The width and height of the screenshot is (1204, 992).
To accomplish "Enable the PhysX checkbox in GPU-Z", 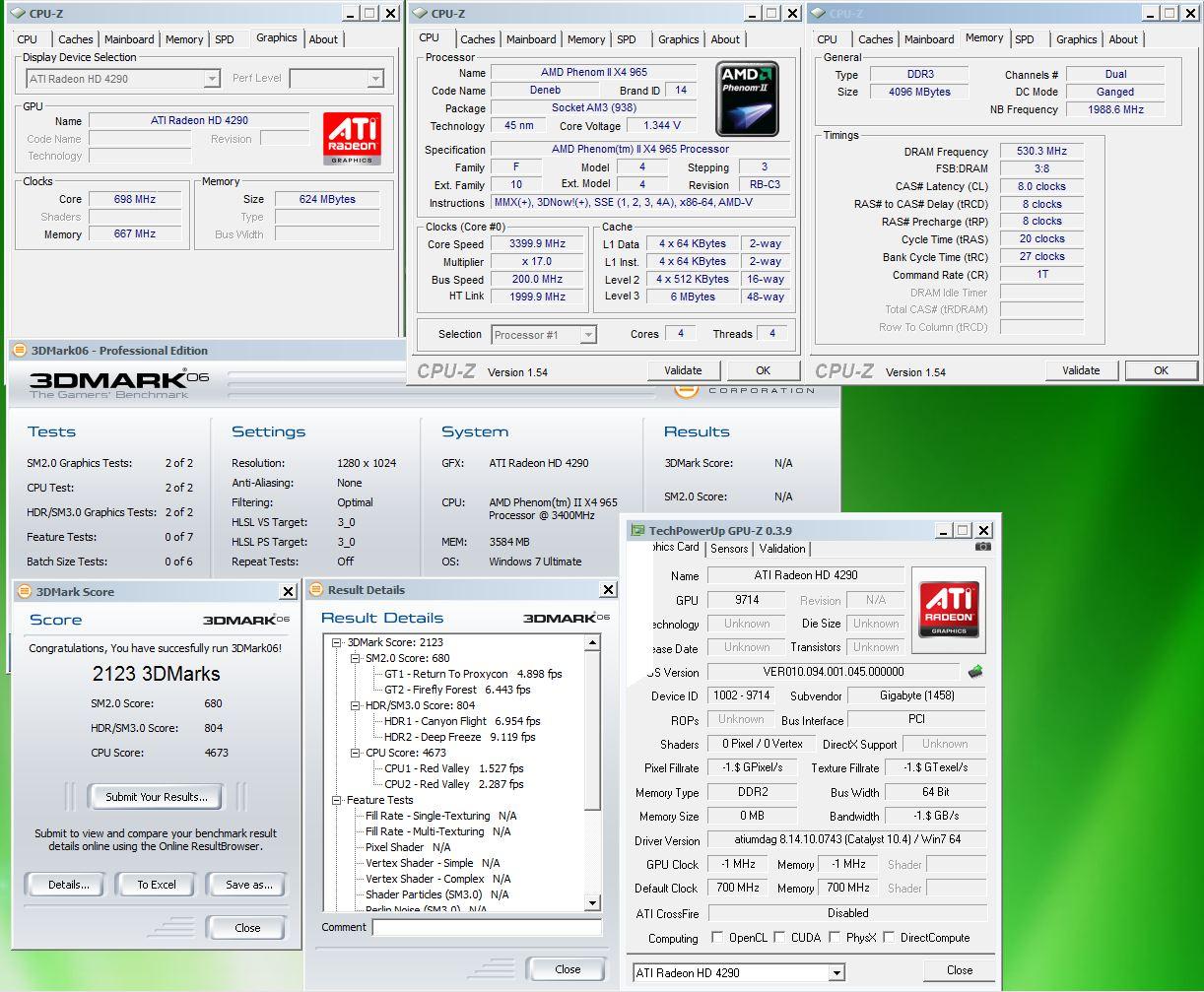I will click(x=835, y=937).
